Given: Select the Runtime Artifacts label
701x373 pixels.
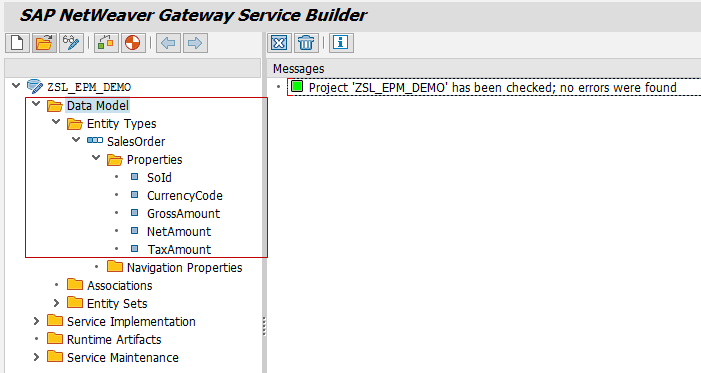Looking at the screenshot, I should (x=114, y=339).
